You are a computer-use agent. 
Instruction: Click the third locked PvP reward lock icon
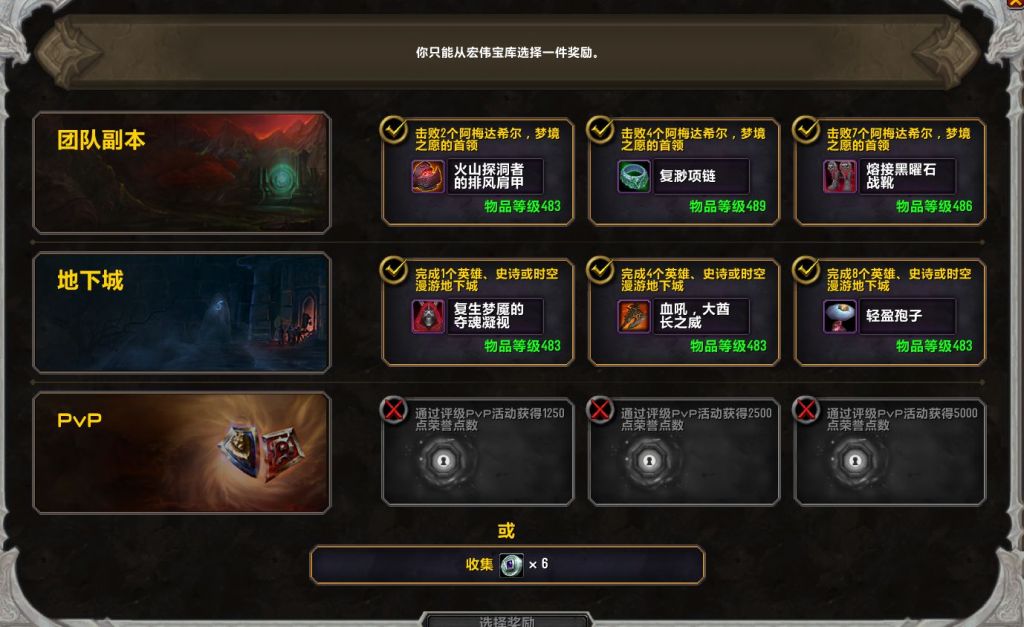click(x=855, y=461)
